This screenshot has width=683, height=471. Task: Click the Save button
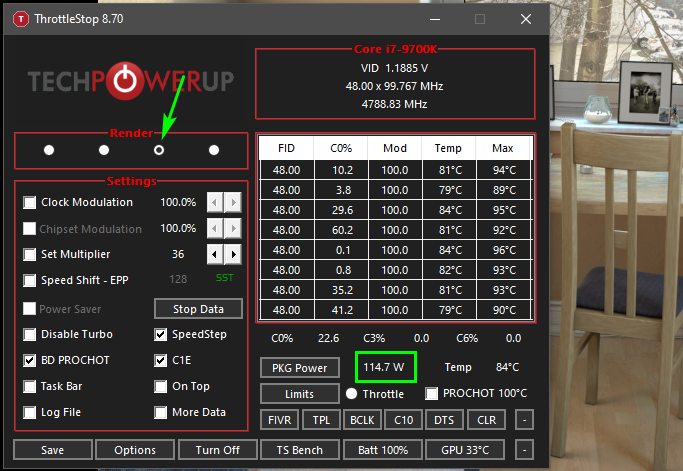[53, 450]
